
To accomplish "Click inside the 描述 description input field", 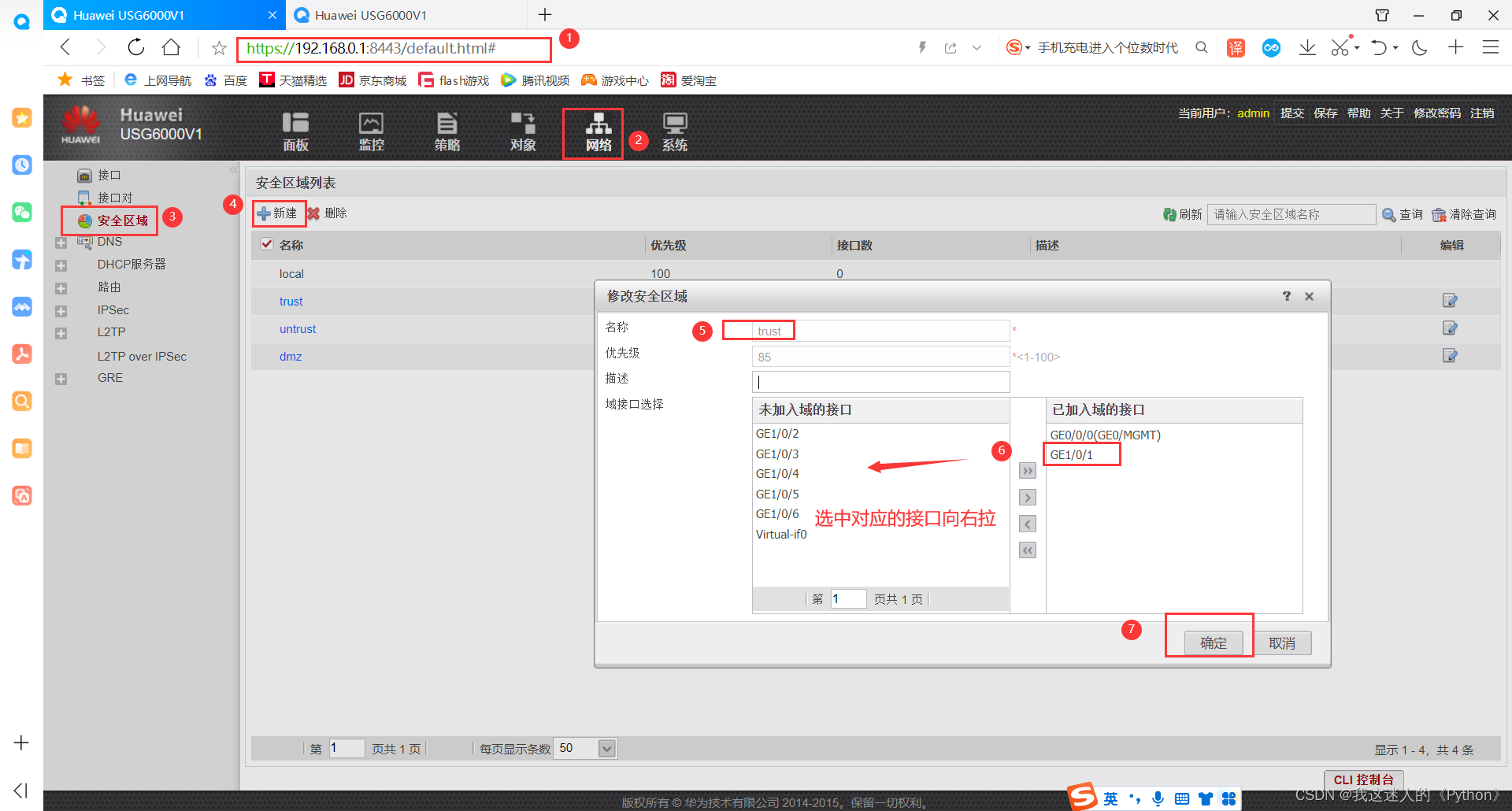I will tap(880, 381).
